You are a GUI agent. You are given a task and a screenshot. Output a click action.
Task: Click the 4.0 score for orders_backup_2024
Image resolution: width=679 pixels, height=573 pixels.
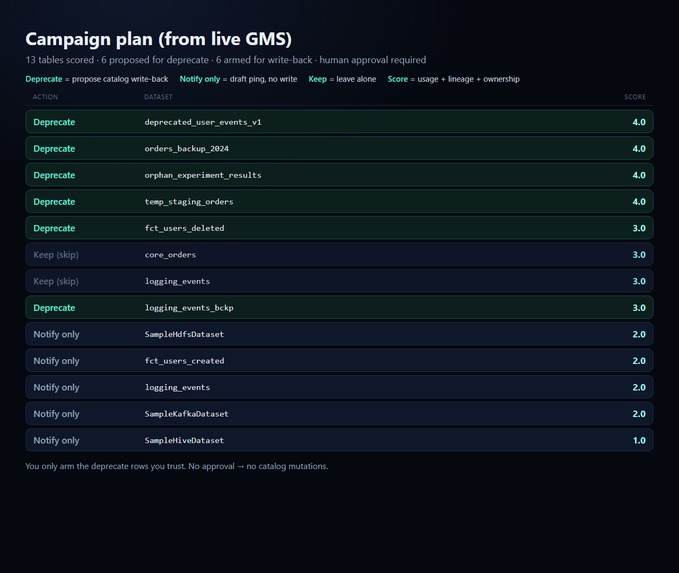pos(639,149)
